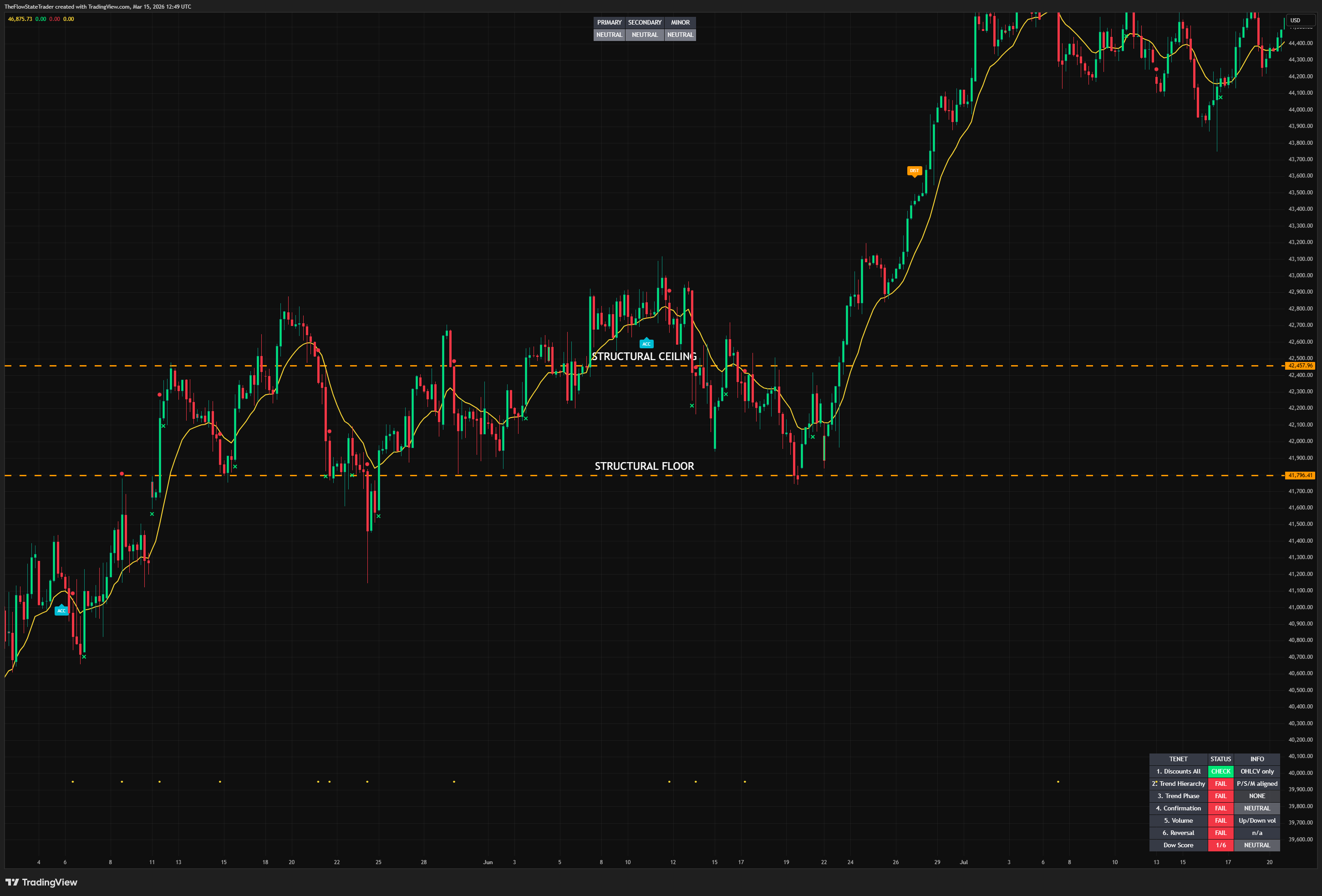Click the '2. Trend Hierarchy' row label
1322x896 pixels.
coord(1178,784)
